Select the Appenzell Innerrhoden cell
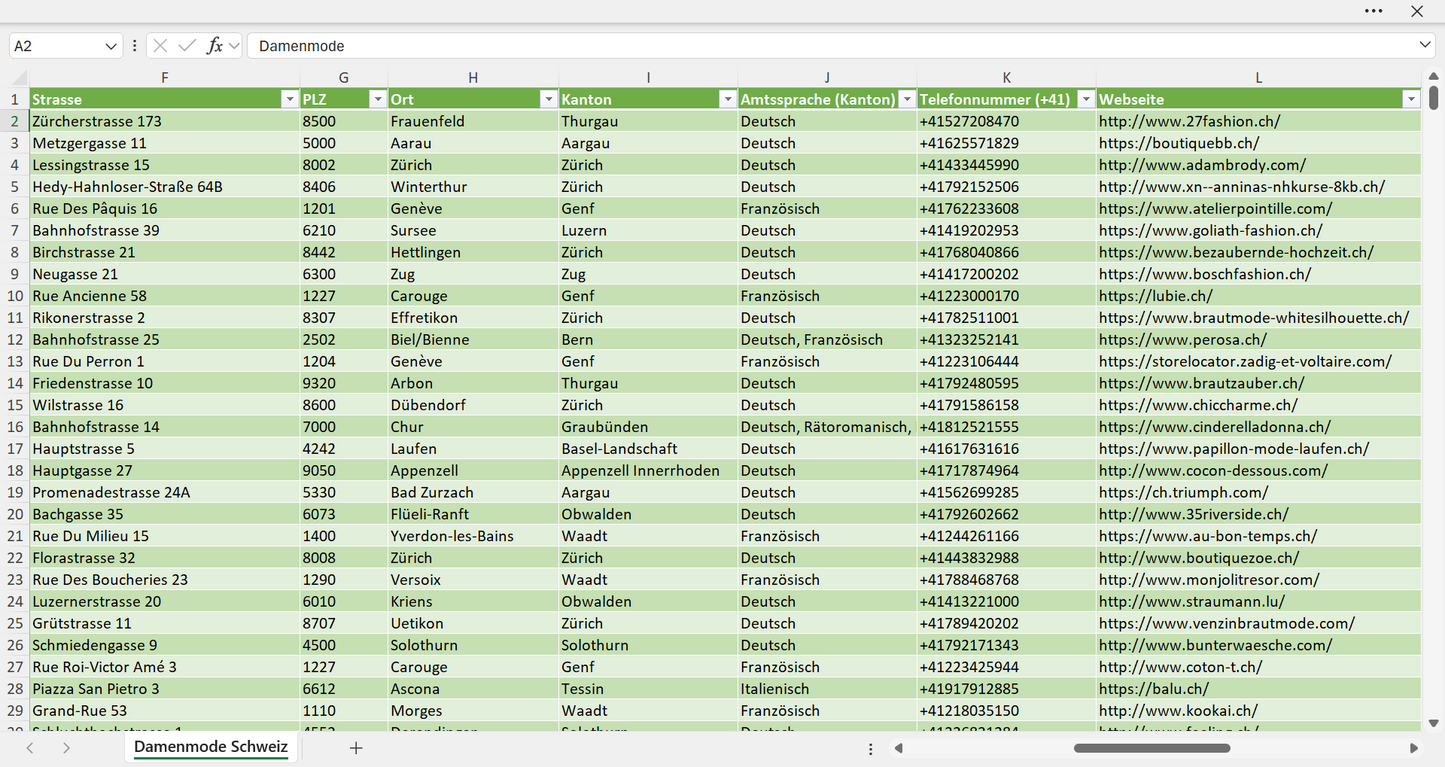The image size is (1445, 767). point(648,471)
